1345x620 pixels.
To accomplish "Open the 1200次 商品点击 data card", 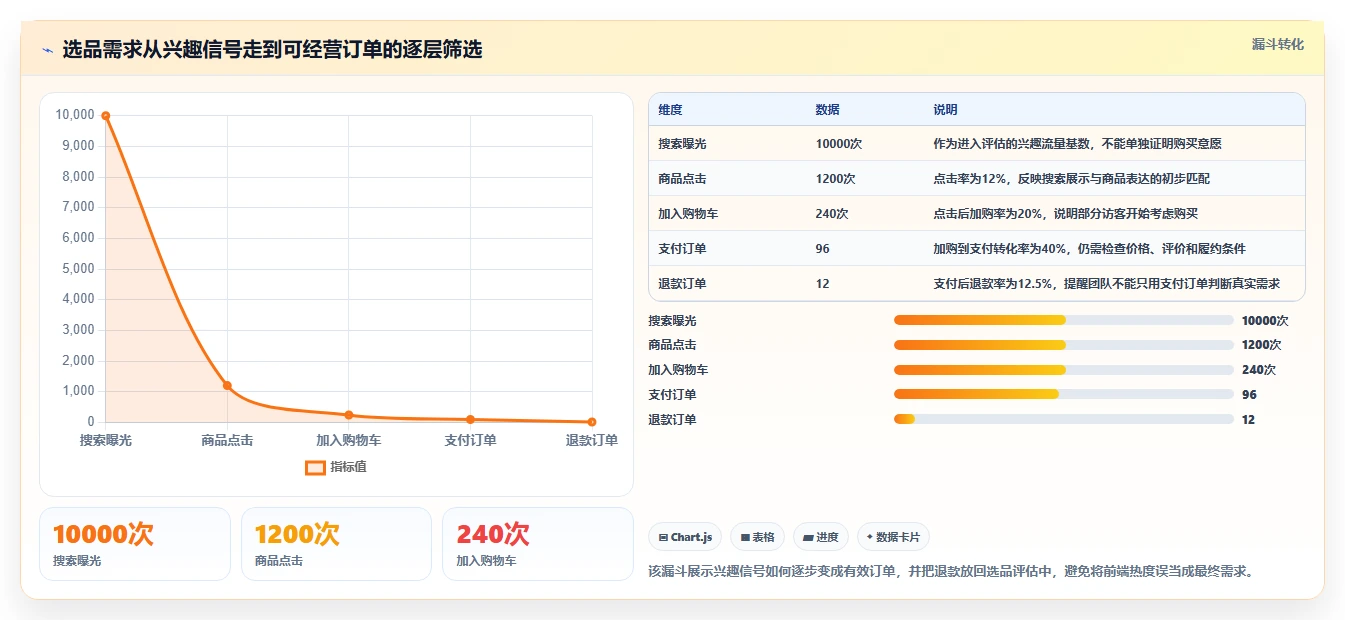I will 336,544.
